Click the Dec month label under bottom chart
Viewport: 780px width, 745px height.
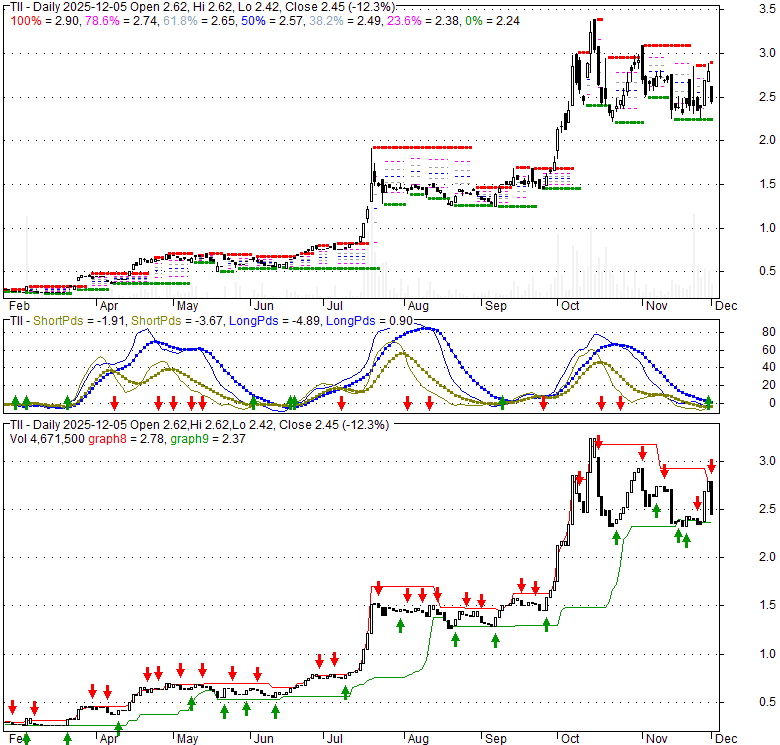[x=726, y=739]
